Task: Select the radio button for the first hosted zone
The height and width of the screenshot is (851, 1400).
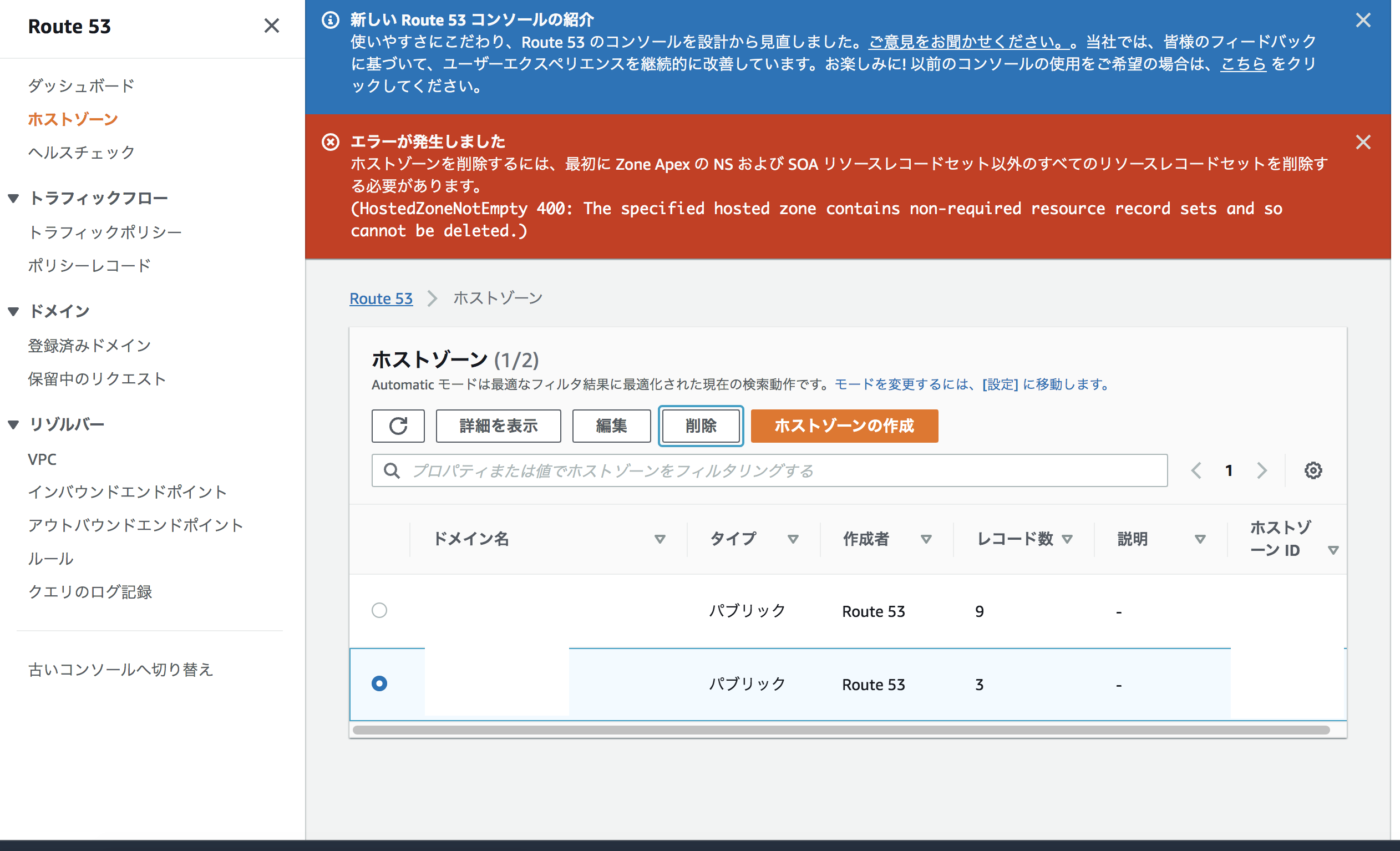Action: pos(379,610)
